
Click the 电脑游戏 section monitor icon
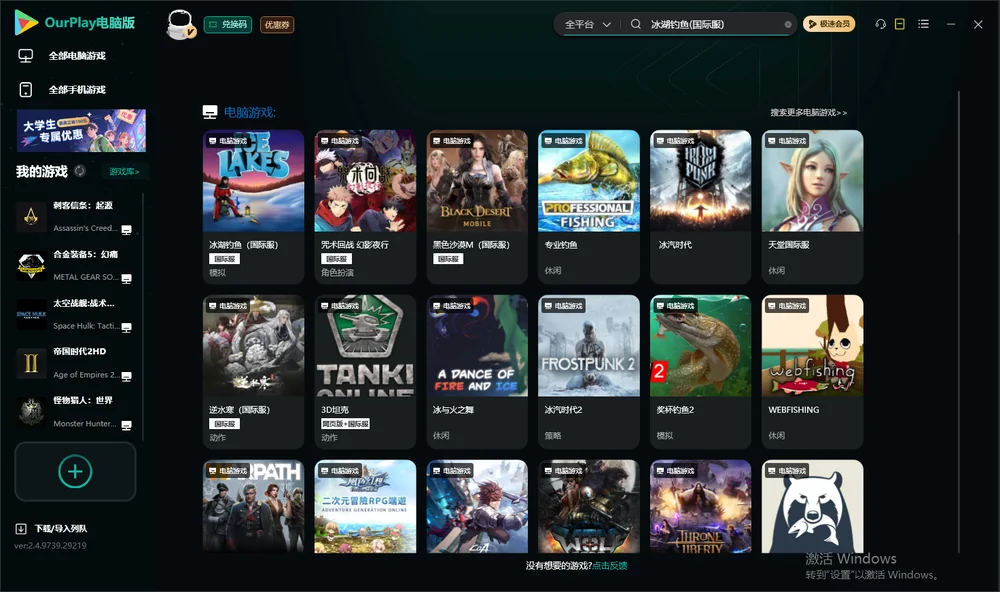(x=210, y=112)
